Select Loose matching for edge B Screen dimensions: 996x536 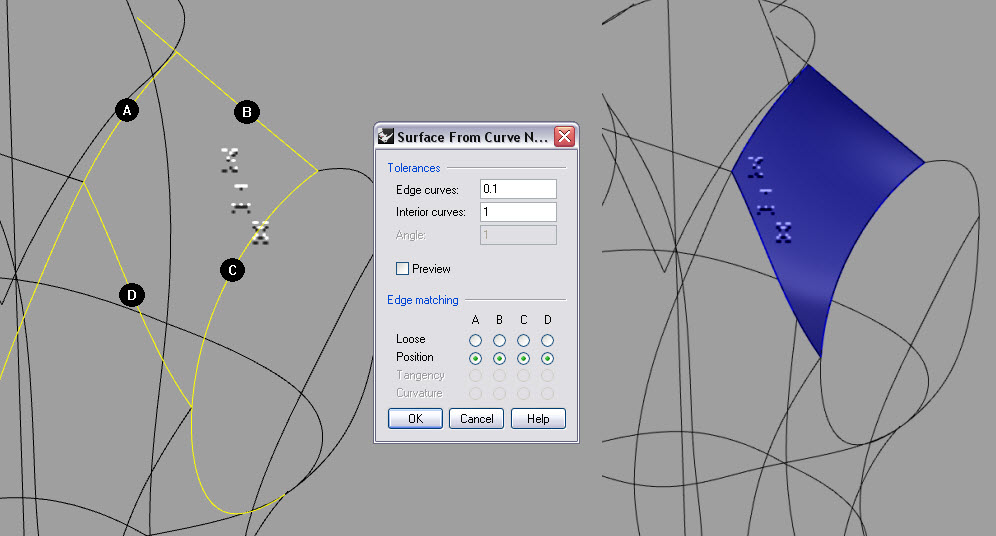pos(499,340)
